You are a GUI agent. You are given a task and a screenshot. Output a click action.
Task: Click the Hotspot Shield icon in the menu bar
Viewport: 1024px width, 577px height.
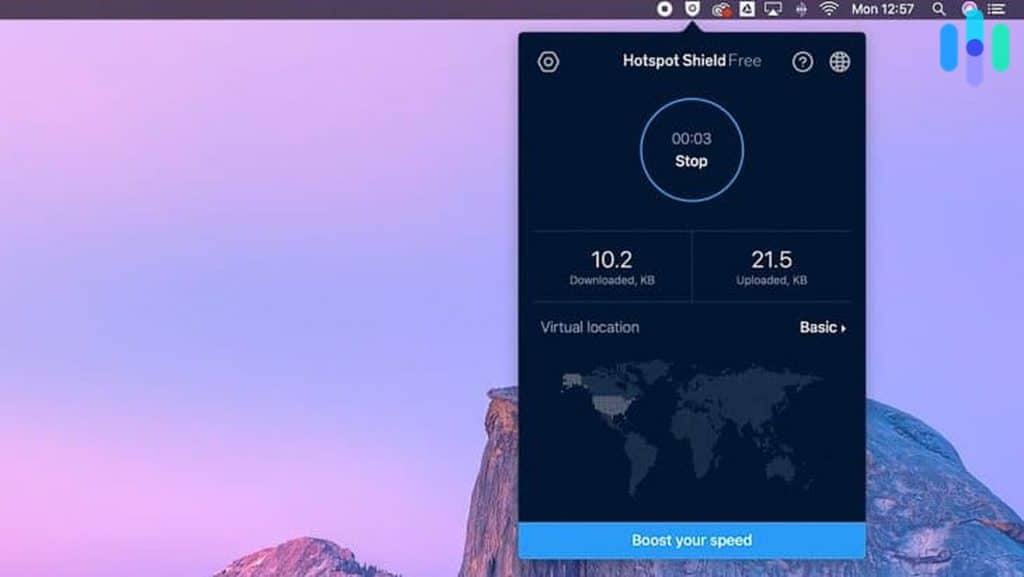coord(693,10)
